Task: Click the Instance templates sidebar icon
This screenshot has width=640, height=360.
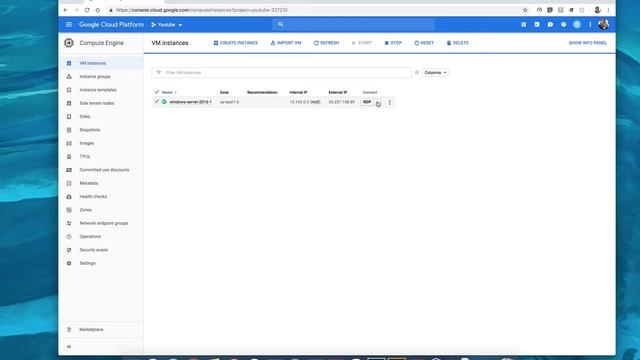Action: coord(69,90)
